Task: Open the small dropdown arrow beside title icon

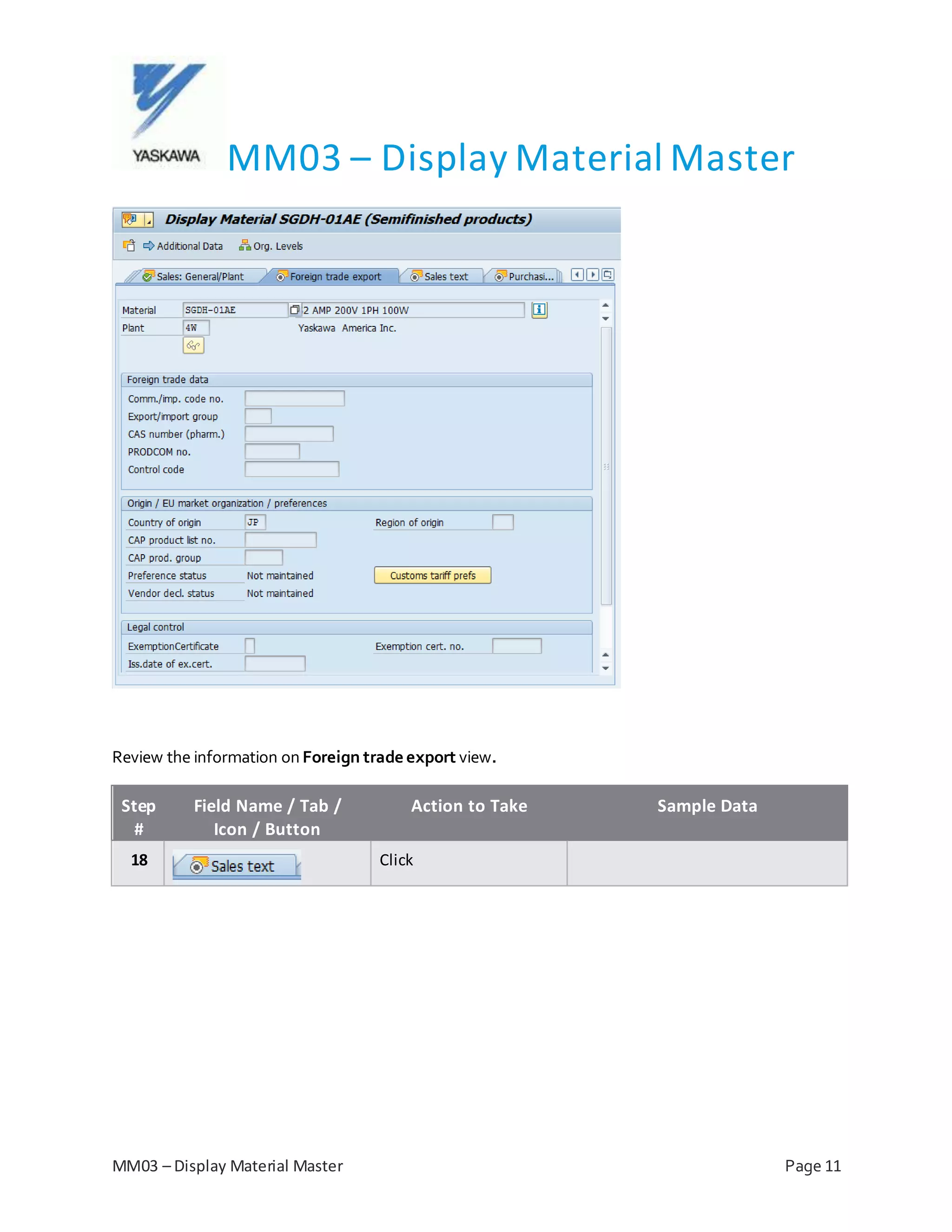Action: (x=148, y=219)
